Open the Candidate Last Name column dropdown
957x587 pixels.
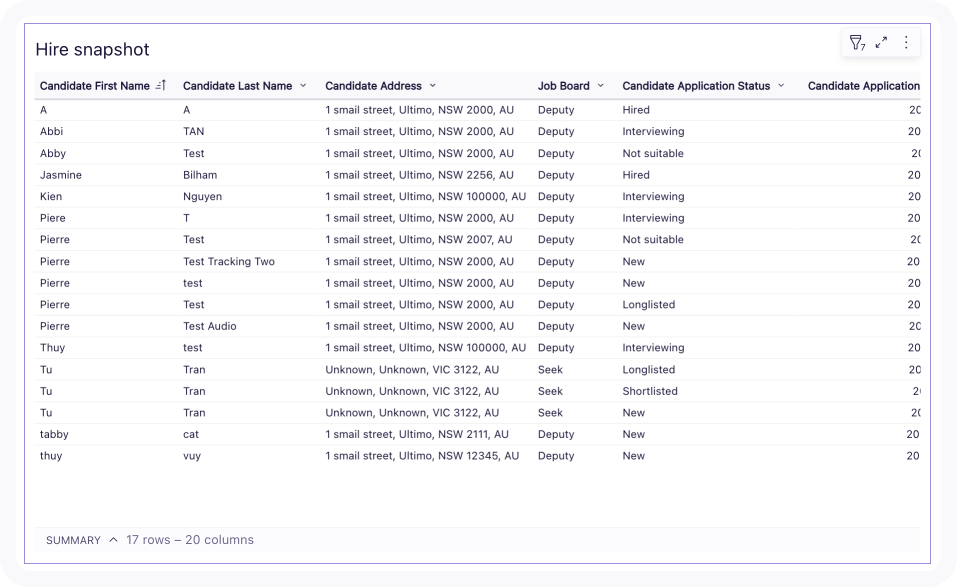coord(302,86)
